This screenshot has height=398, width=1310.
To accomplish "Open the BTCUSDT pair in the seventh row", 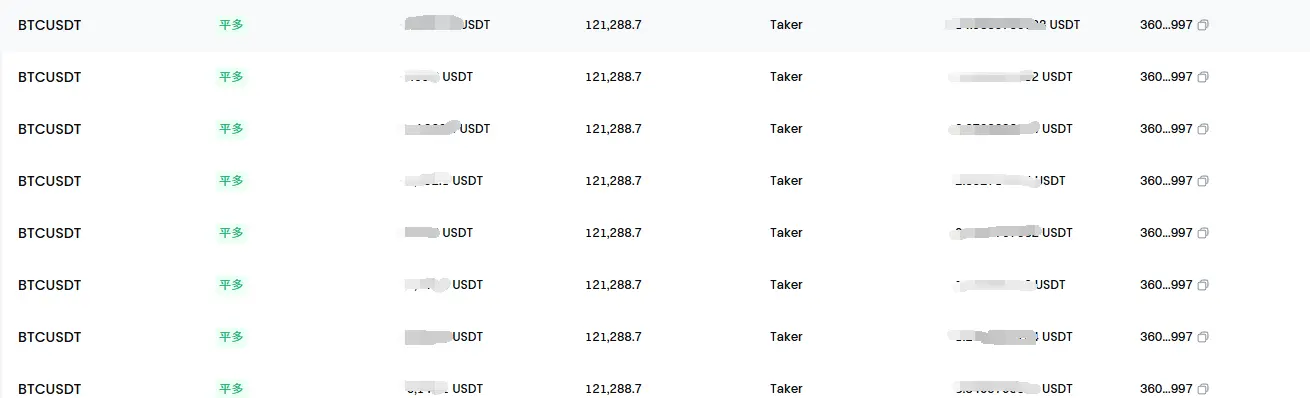I will tap(50, 337).
